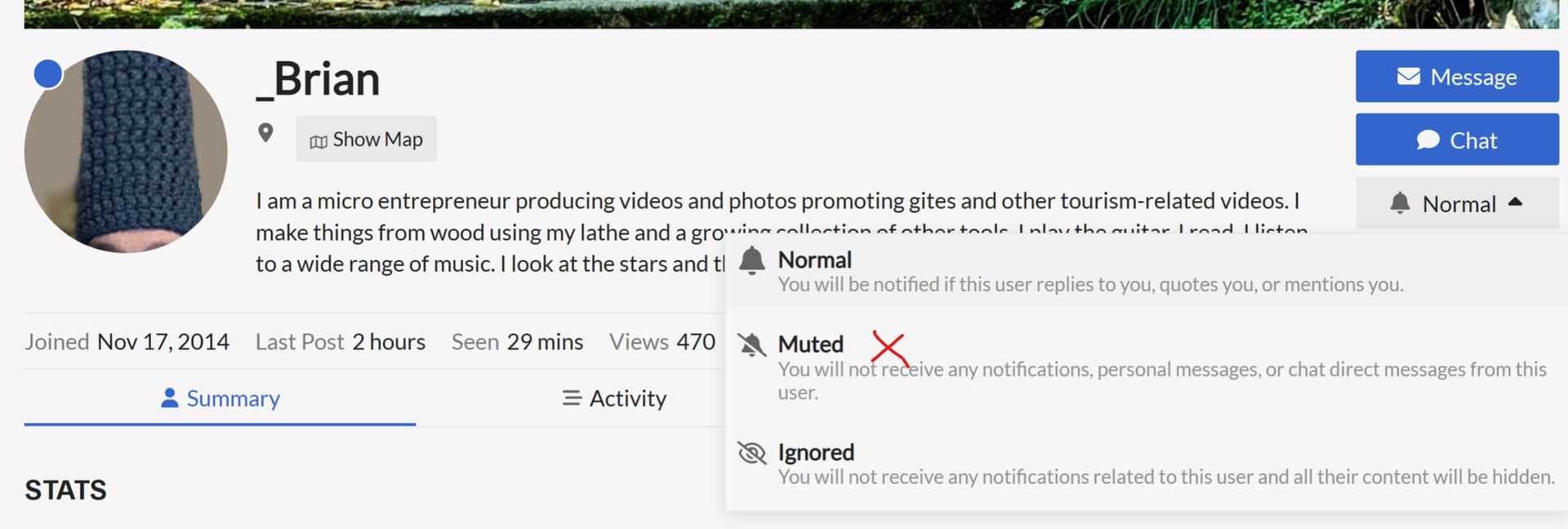Click the bell icon beside Normal option
Viewport: 1568px width, 529px height.
(751, 261)
